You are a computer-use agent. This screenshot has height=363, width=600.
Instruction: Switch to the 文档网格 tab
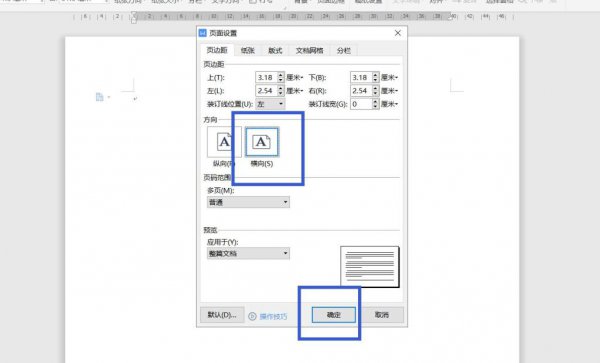tap(309, 50)
